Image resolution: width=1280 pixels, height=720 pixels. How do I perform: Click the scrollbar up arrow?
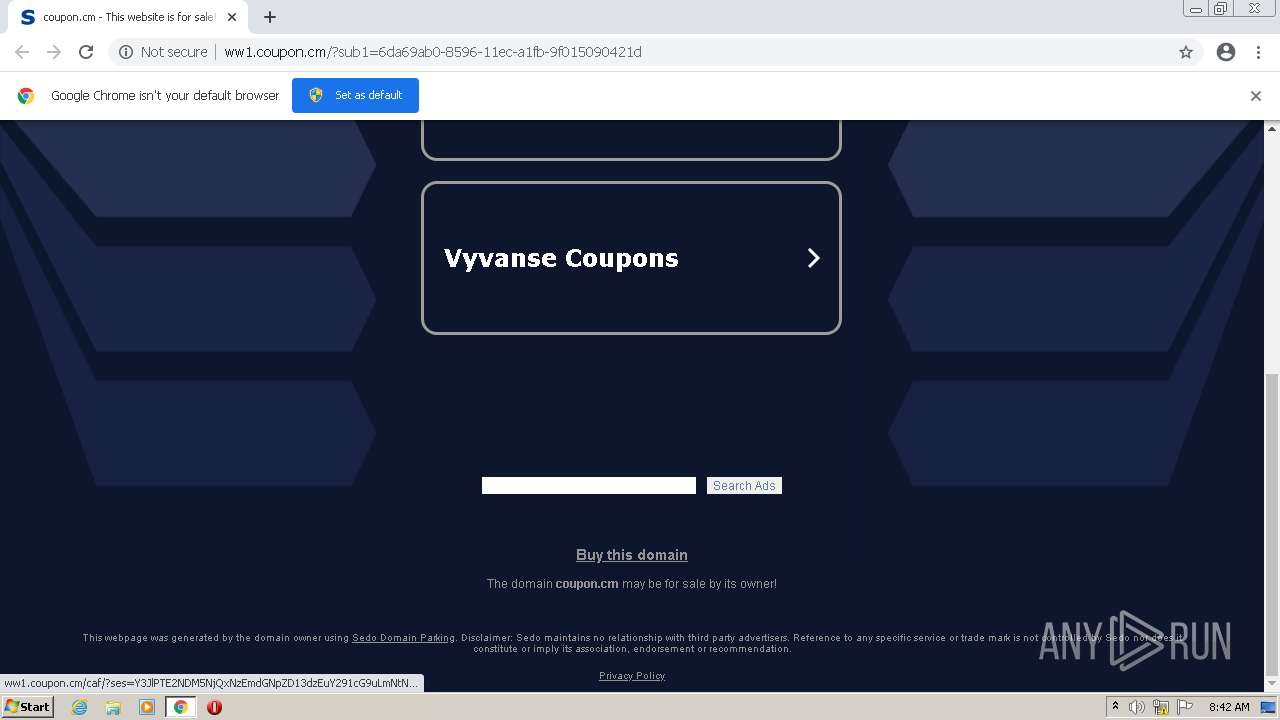tap(1272, 128)
